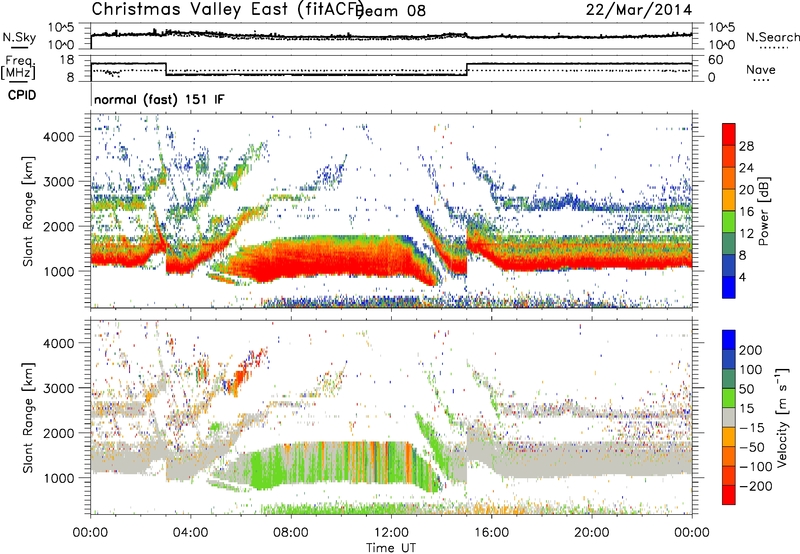Viewport: 800px width, 554px height.
Task: Click the '-100' tick on Velocity colorbar
Action: pyautogui.click(x=755, y=466)
